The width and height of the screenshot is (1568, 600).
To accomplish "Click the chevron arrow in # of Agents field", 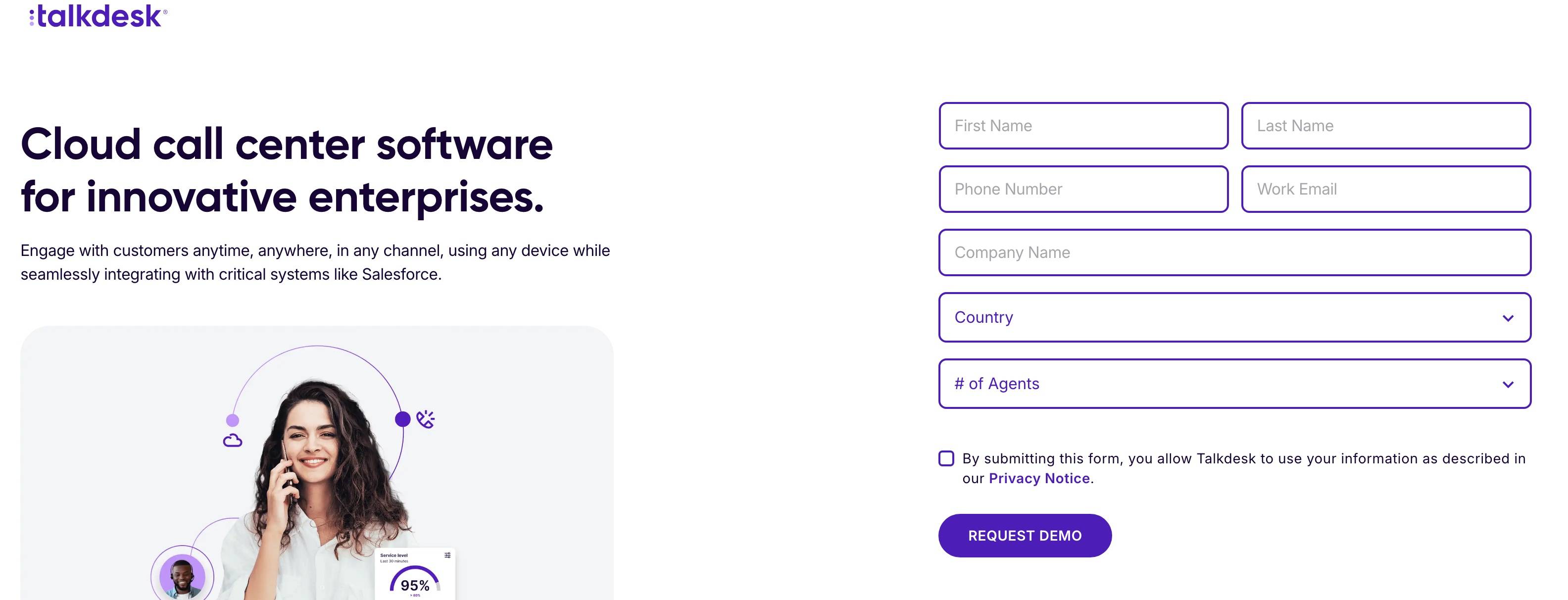I will coord(1508,385).
